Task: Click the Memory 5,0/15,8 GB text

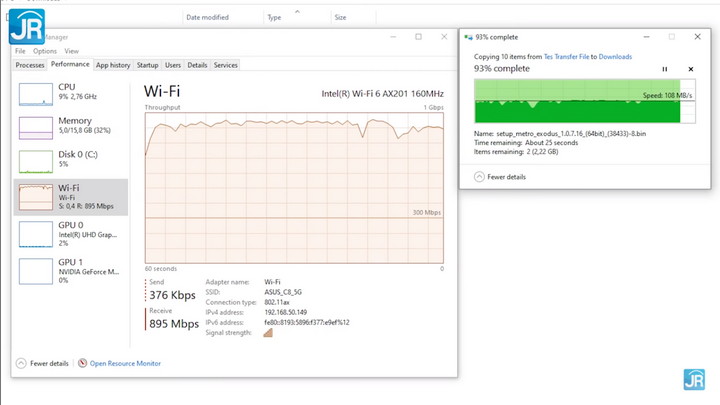Action: tap(84, 130)
